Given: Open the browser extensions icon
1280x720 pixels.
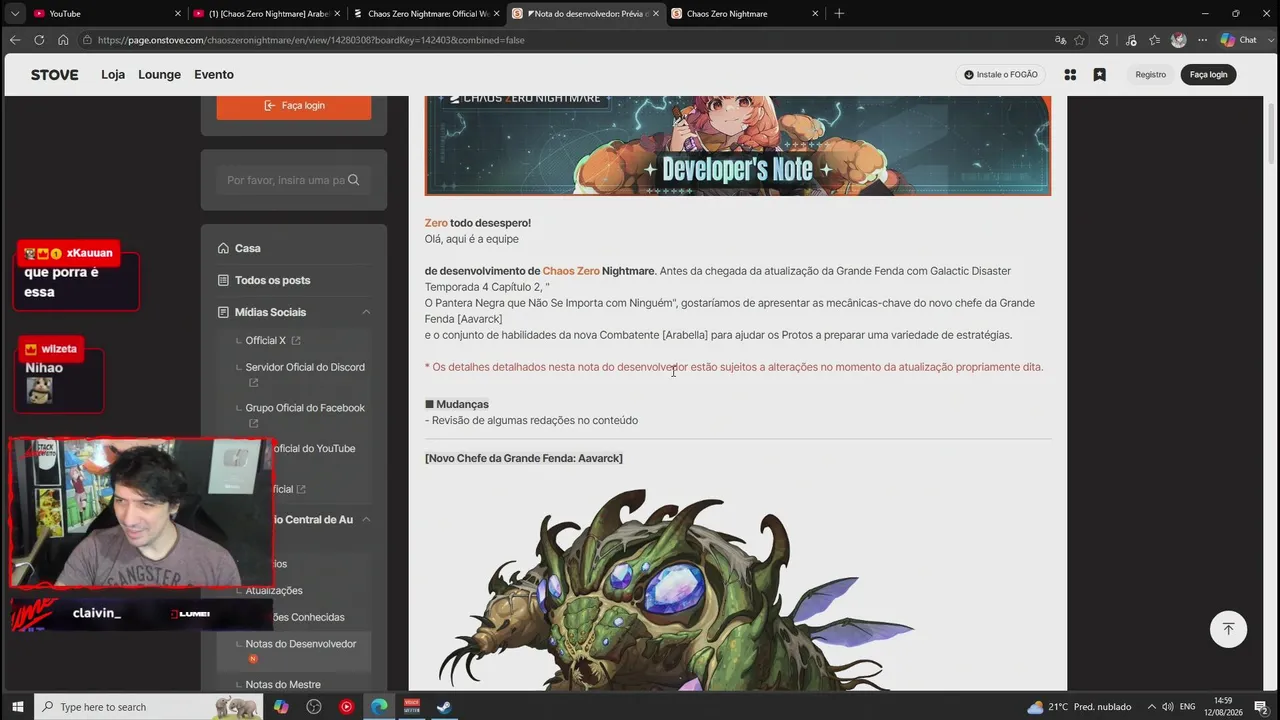Looking at the screenshot, I should tap(1104, 40).
